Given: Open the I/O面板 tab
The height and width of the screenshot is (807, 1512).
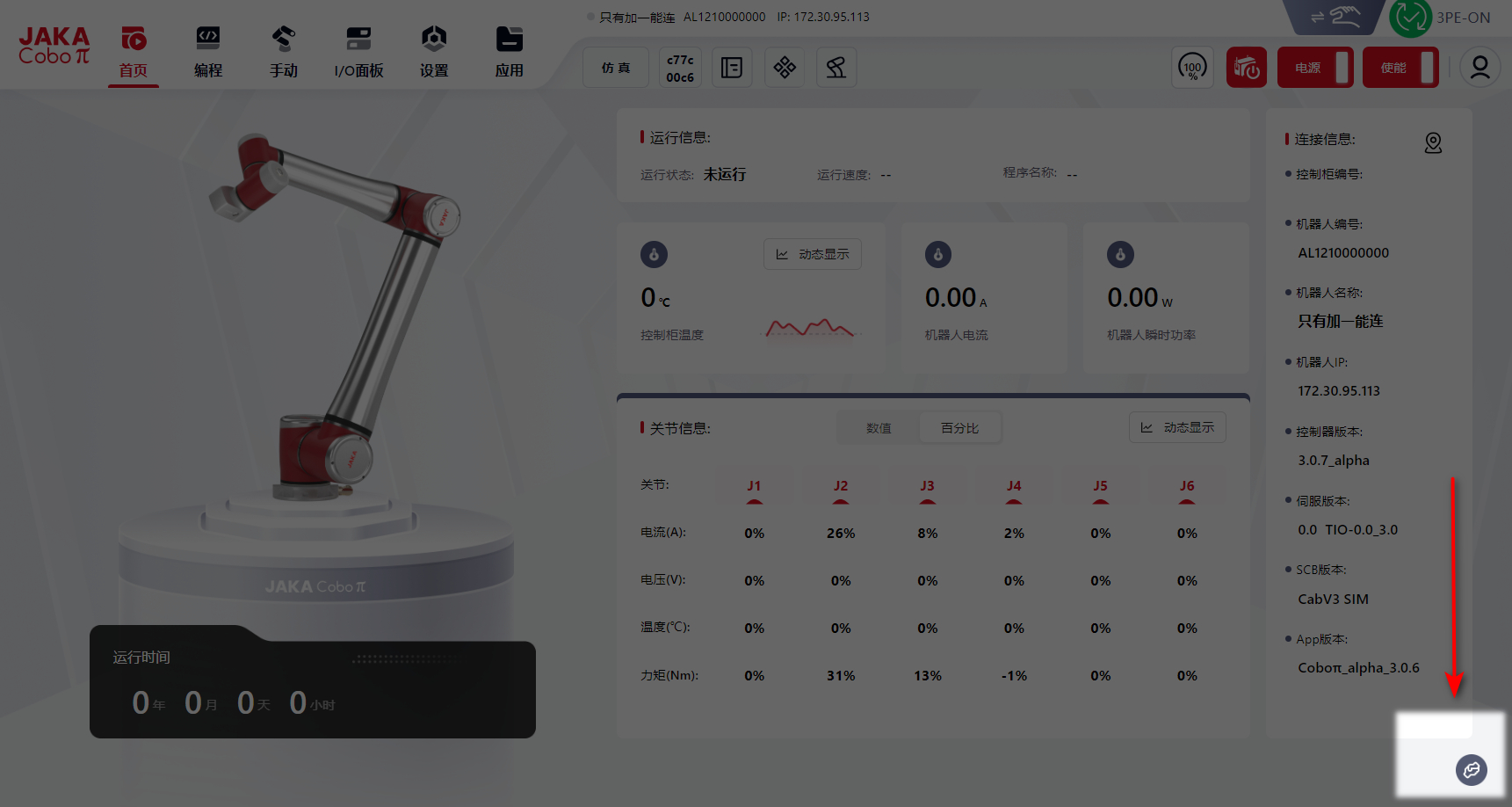Looking at the screenshot, I should coord(358,52).
